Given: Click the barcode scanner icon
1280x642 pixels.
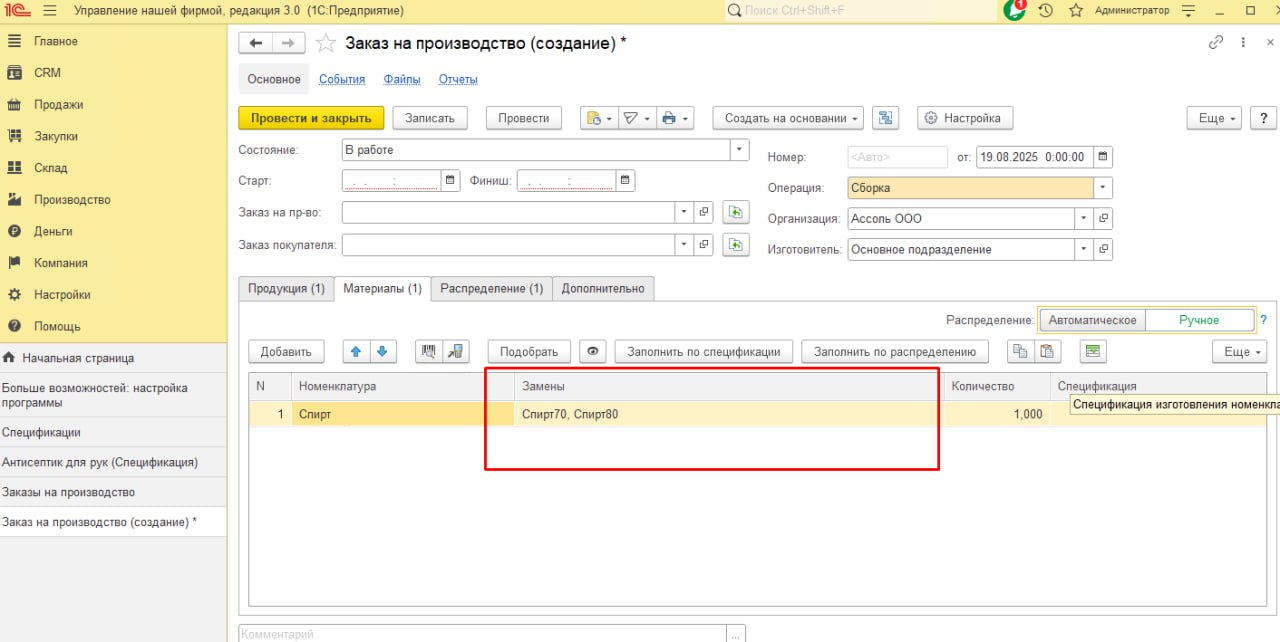Looking at the screenshot, I should click(429, 351).
